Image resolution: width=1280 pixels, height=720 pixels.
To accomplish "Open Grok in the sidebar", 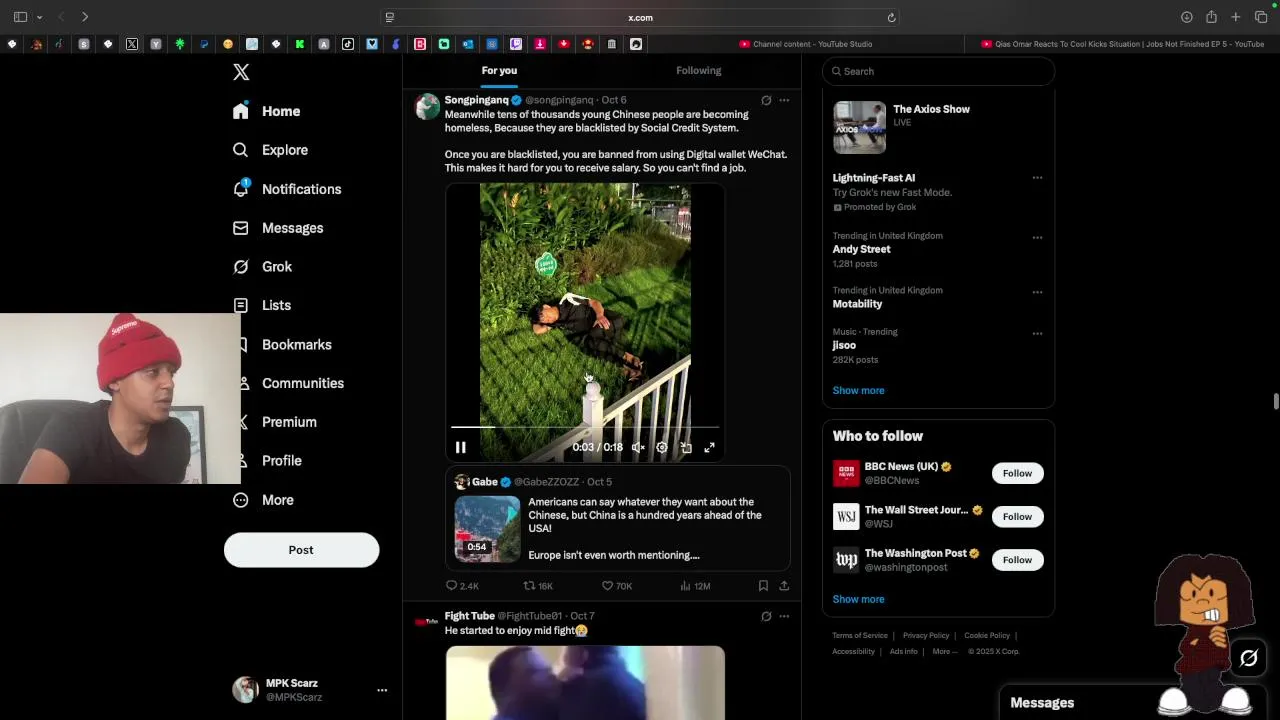I will click(262, 267).
